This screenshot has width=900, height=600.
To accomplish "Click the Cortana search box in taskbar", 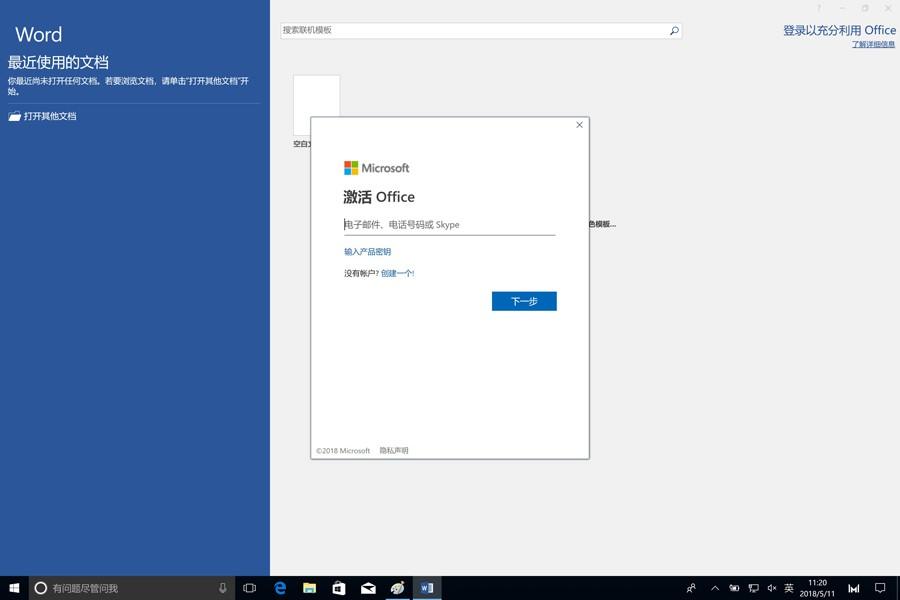I will point(131,588).
